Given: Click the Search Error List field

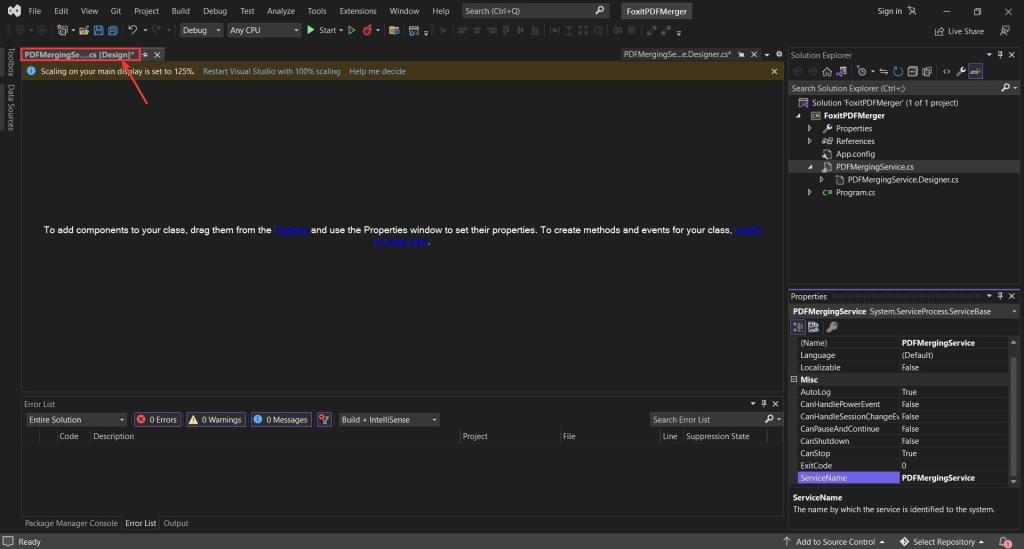Looking at the screenshot, I should [707, 420].
